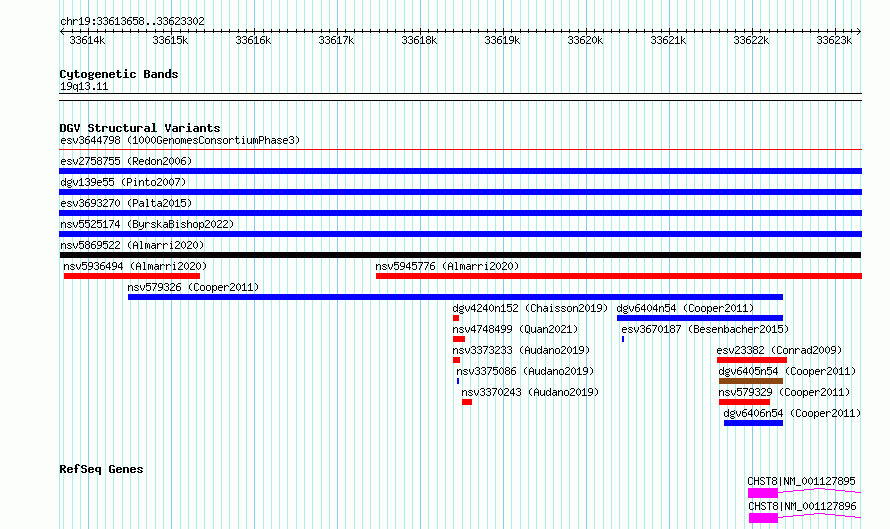Open the esv23382 (Conrad2009) label
Screen dimensions: 890x529
(x=779, y=350)
